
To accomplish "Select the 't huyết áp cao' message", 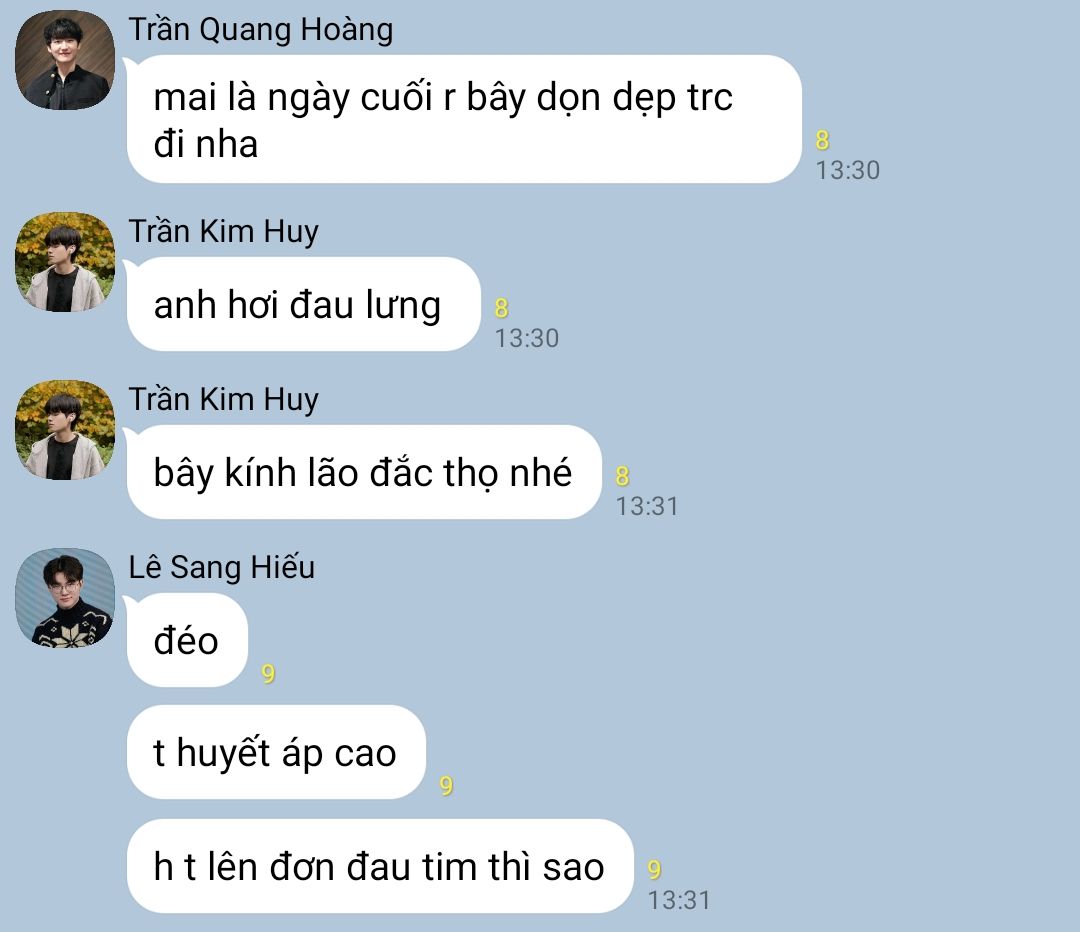I will tap(276, 752).
